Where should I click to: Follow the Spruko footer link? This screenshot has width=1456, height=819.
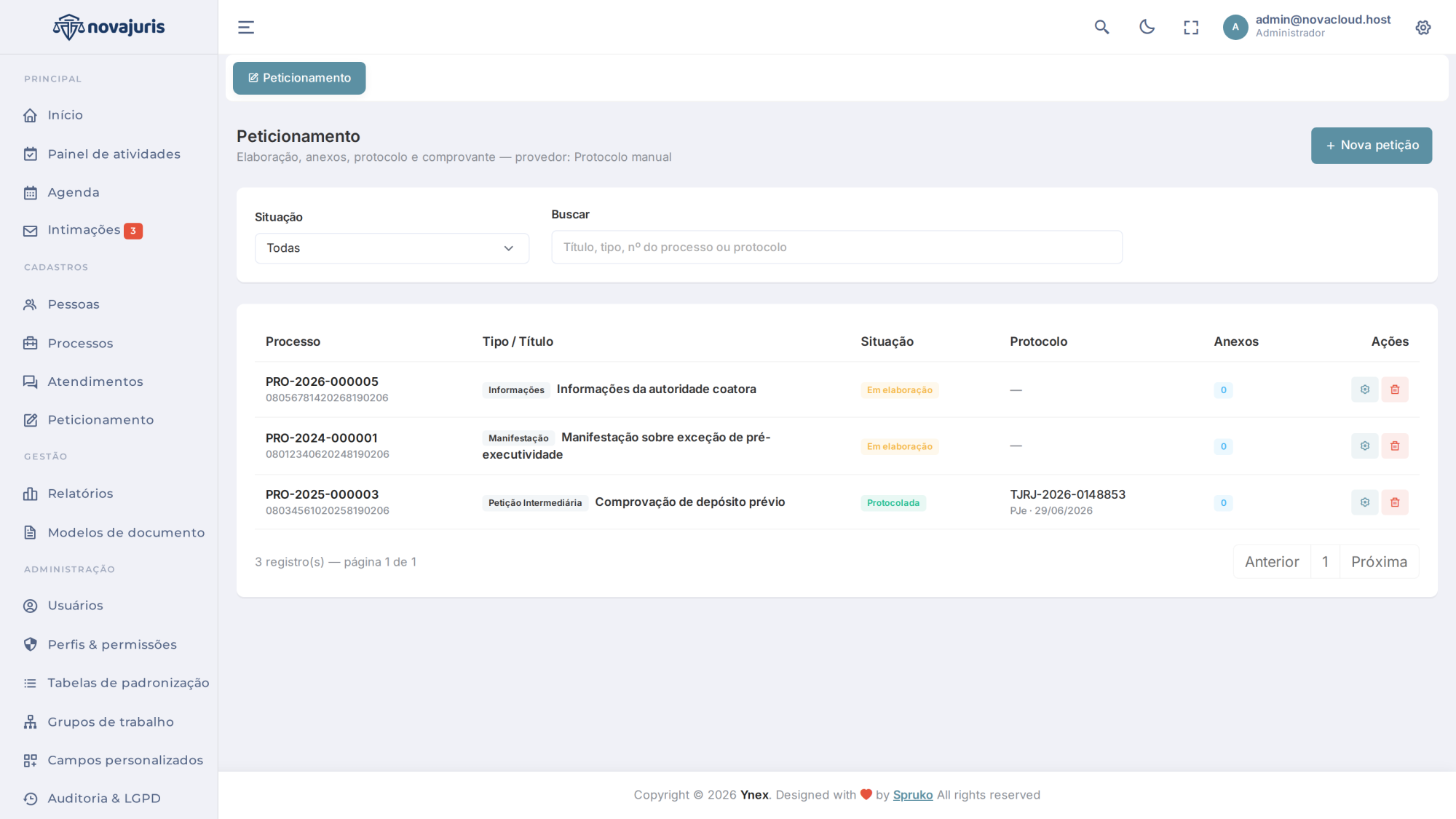tap(913, 795)
